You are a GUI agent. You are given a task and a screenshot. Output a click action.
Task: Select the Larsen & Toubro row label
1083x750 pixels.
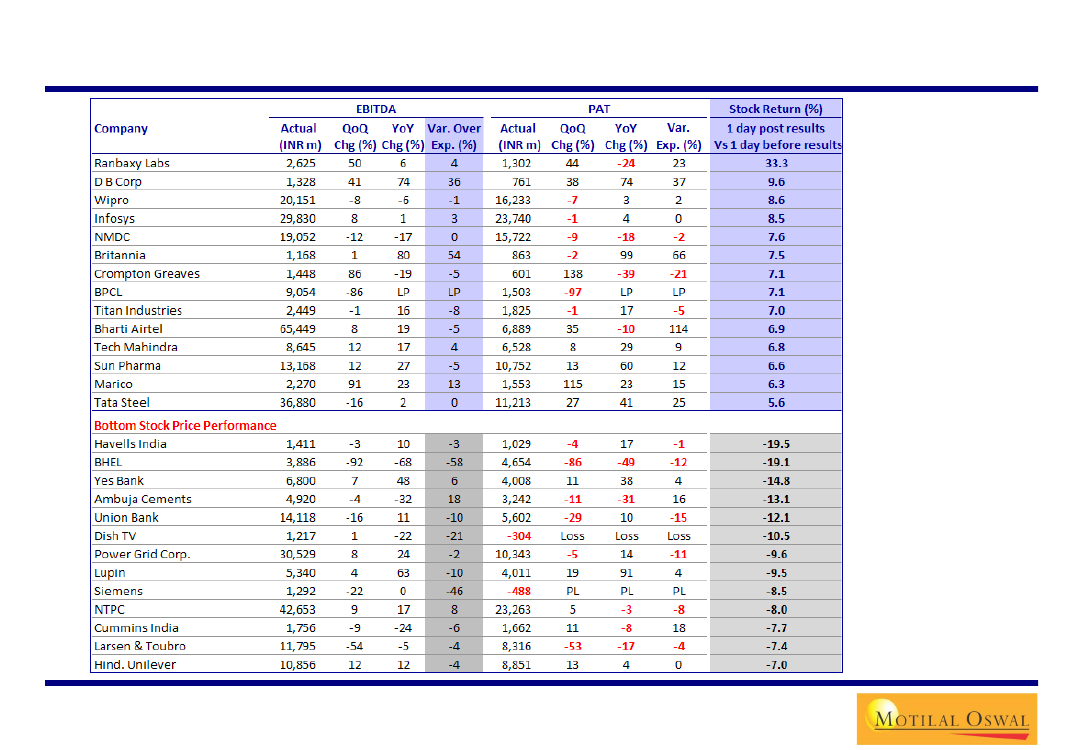click(139, 646)
